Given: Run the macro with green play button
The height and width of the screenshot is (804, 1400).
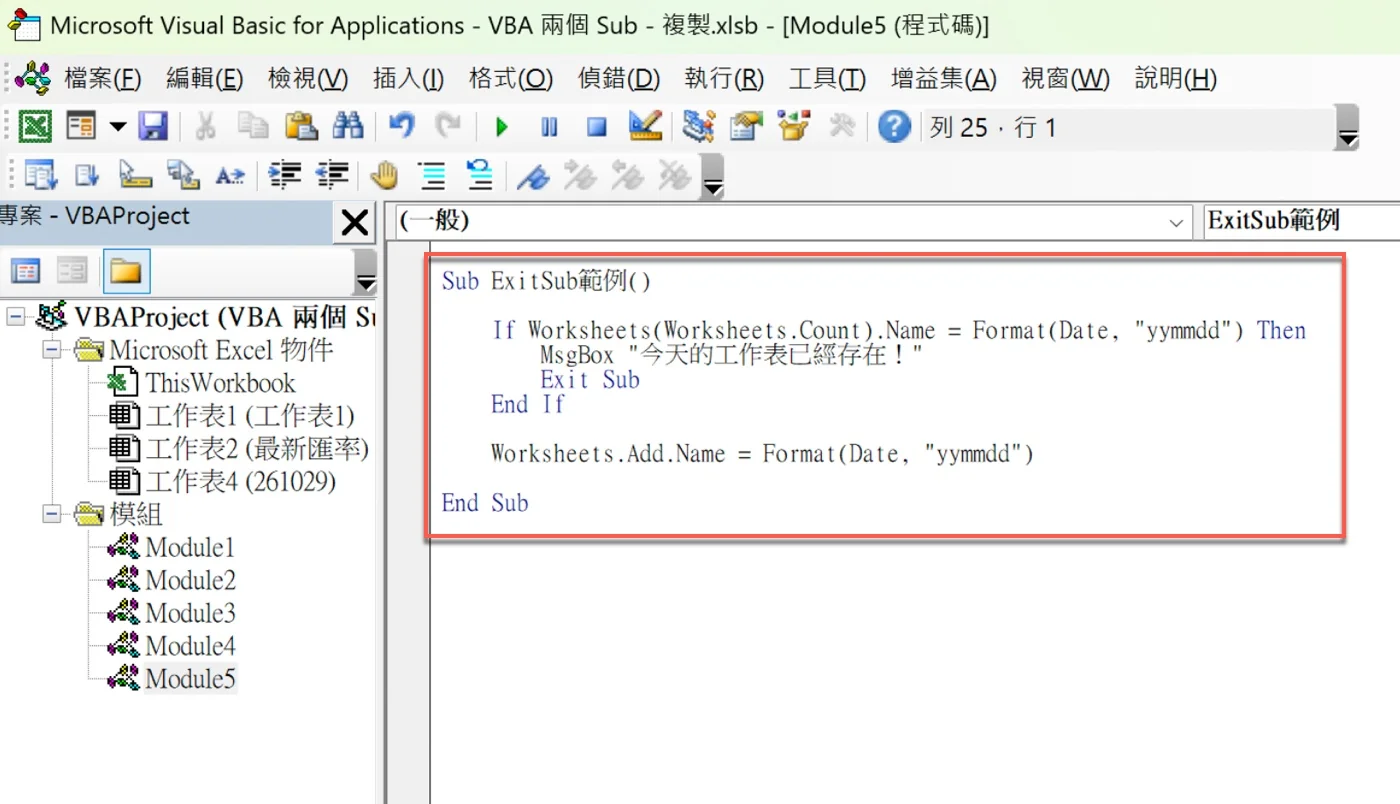Looking at the screenshot, I should [502, 127].
